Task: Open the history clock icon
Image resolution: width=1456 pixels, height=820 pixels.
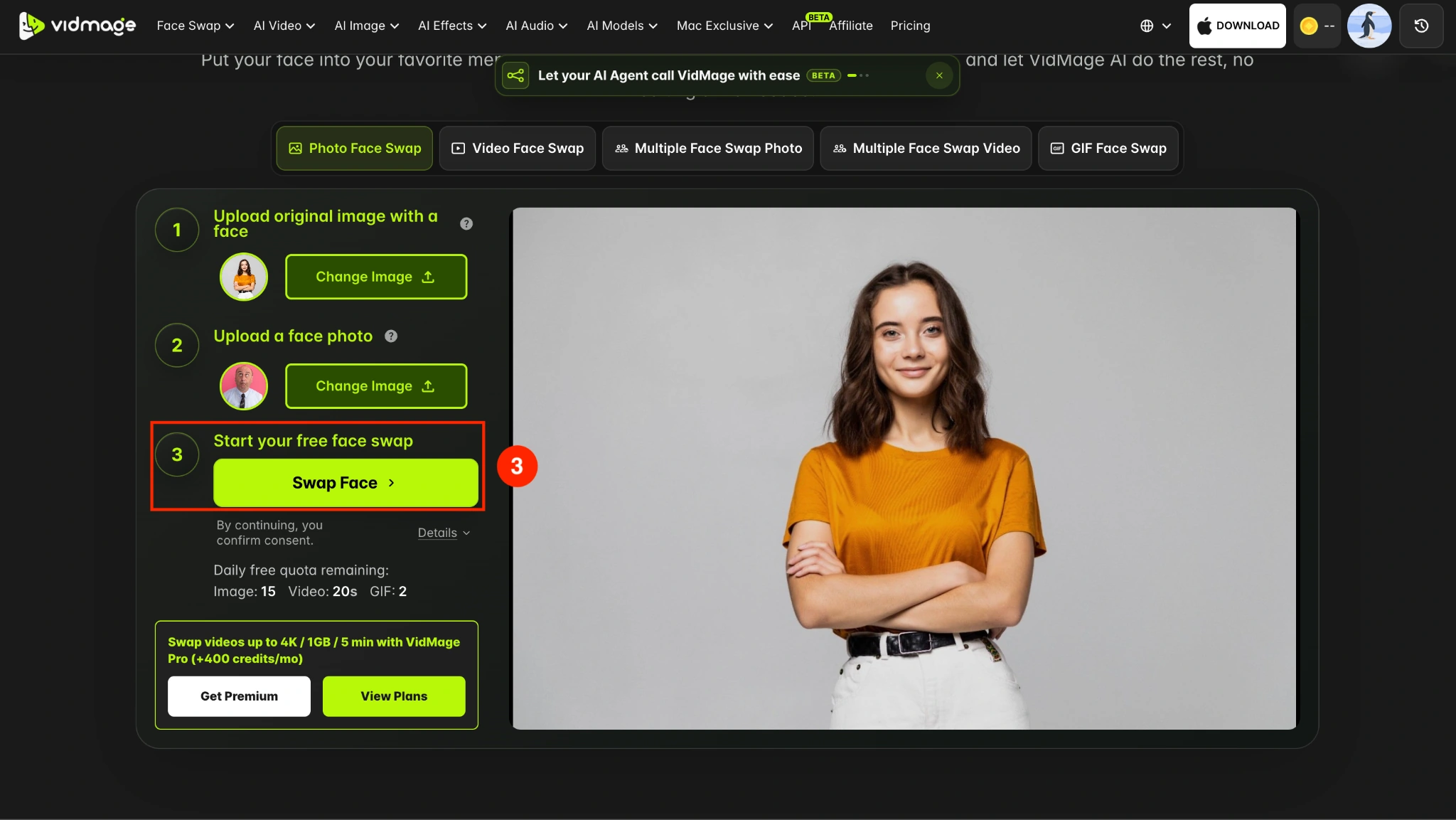Action: (x=1421, y=26)
